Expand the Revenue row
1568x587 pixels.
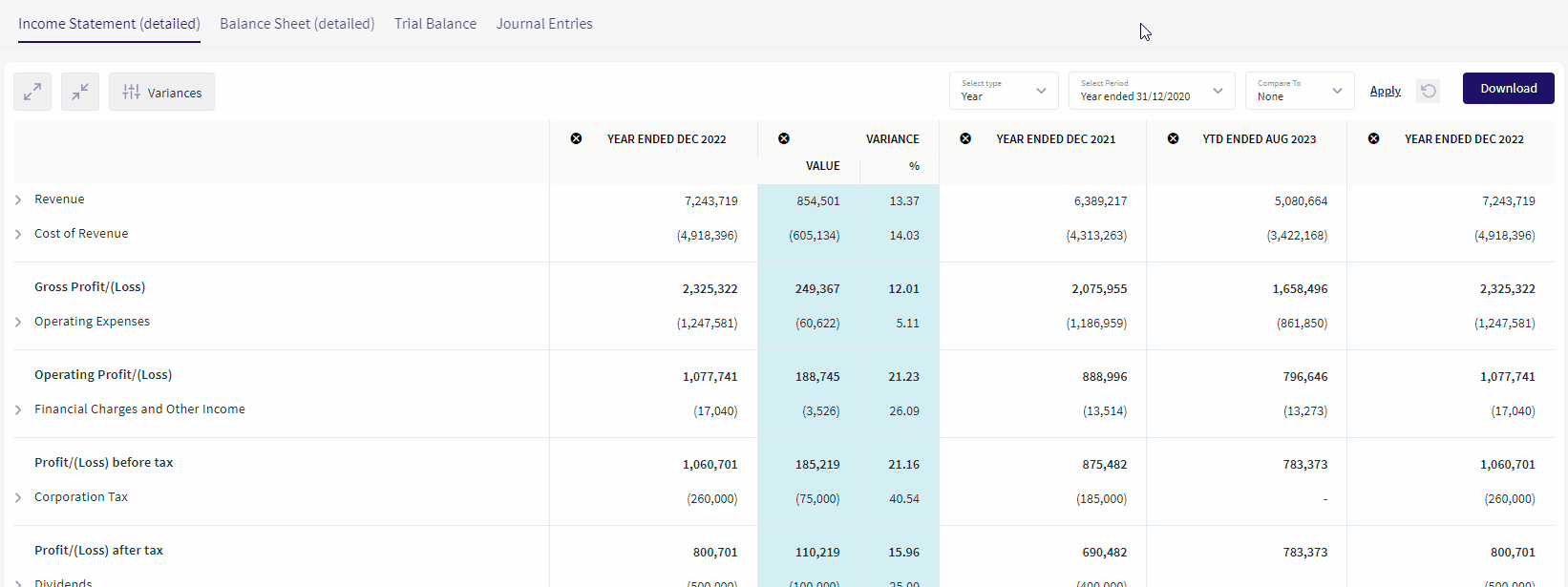click(18, 199)
